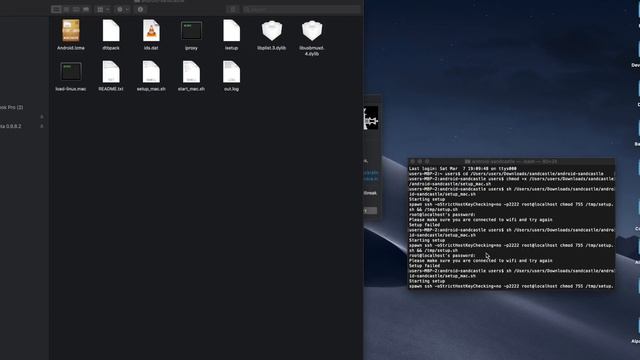Select the libplist.3.dylib library file
Image resolution: width=640 pixels, height=360 pixels.
[271, 31]
